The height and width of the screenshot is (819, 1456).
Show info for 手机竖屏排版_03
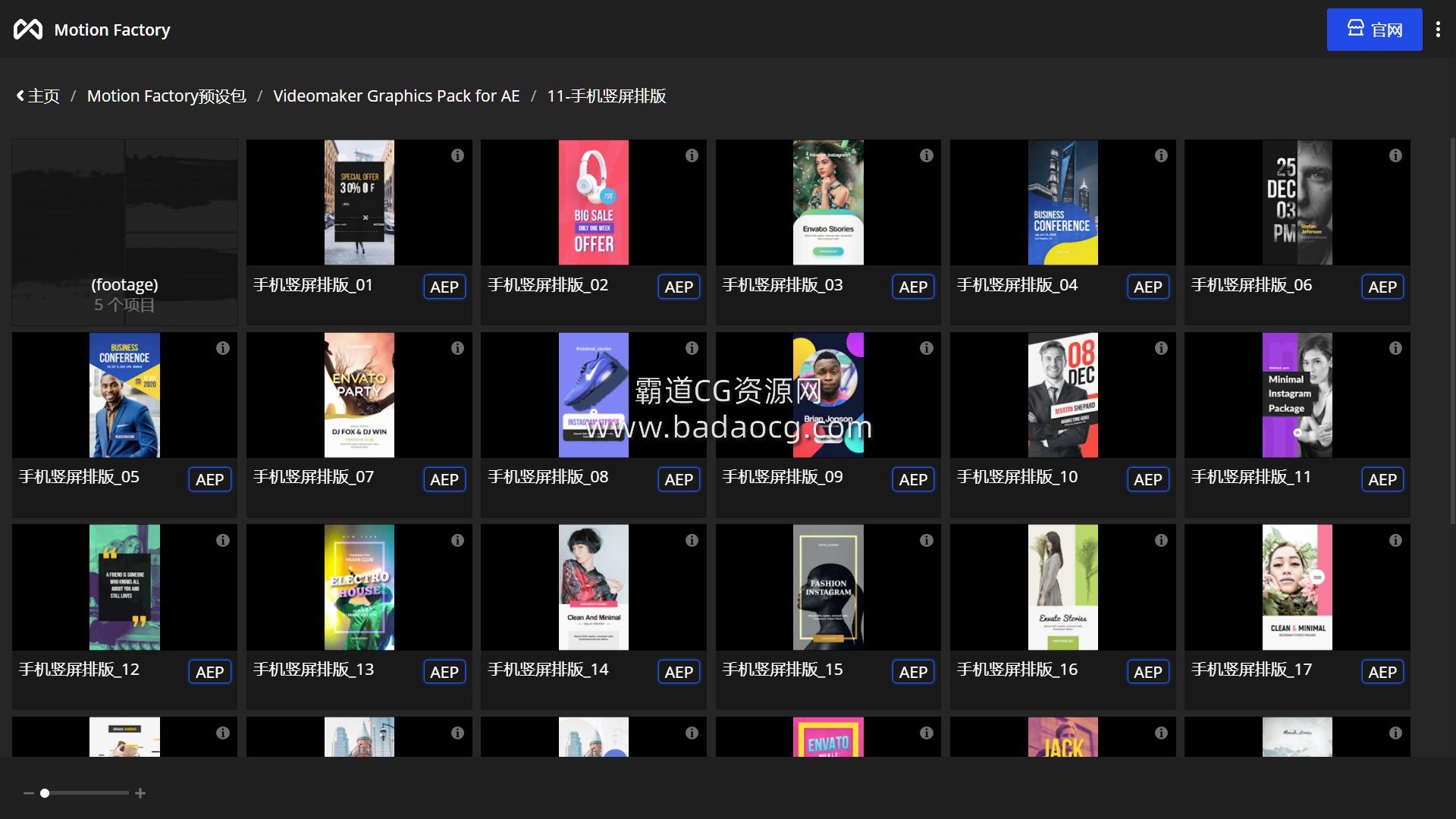point(926,155)
